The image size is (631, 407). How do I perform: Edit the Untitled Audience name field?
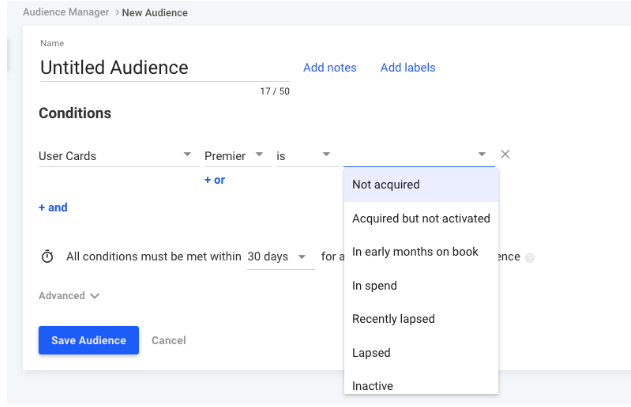[x=164, y=67]
